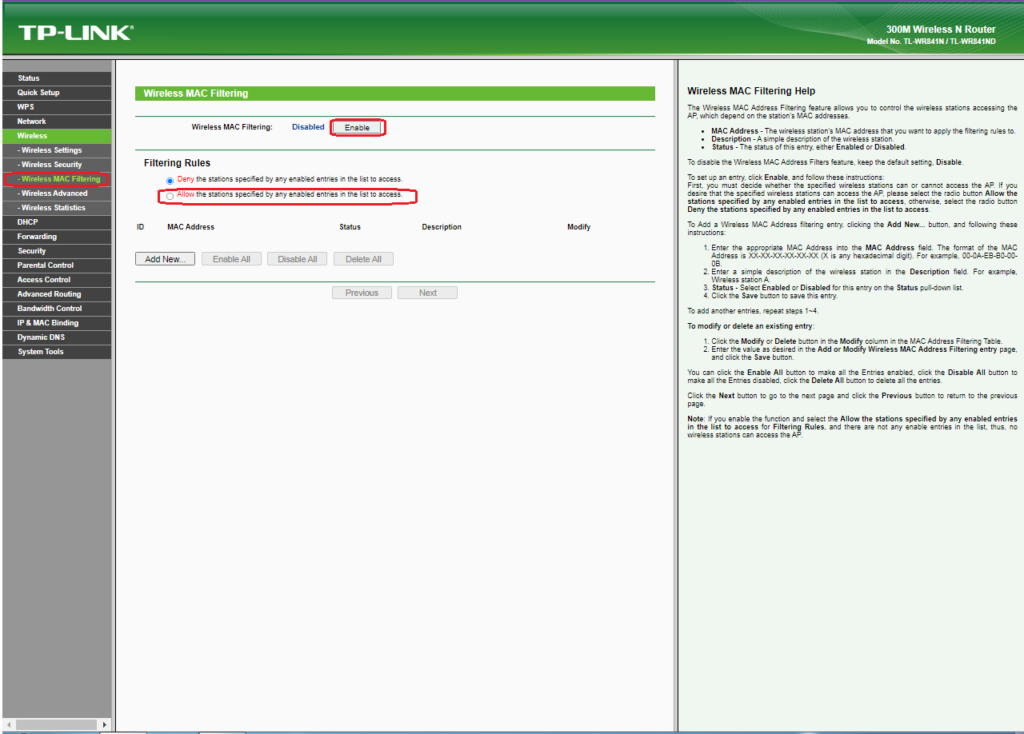Open Wireless MAC Filtering submenu item
Image resolution: width=1024 pixels, height=734 pixels.
click(57, 179)
